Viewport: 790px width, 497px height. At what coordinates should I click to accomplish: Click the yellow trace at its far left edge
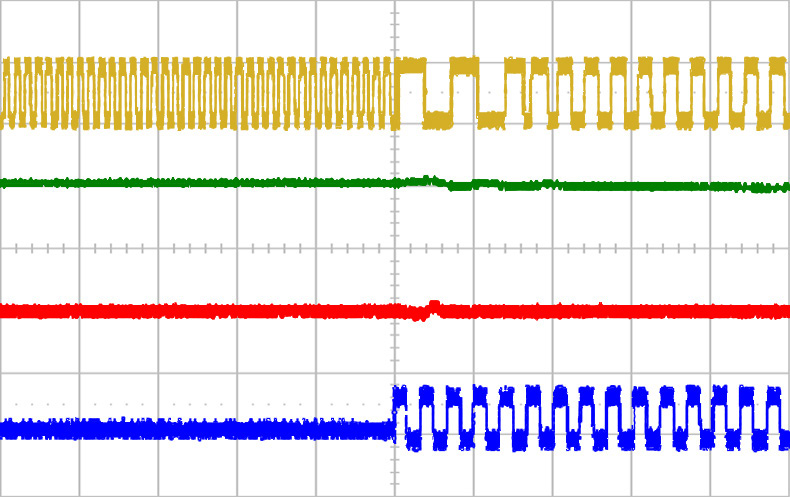tap(6, 93)
